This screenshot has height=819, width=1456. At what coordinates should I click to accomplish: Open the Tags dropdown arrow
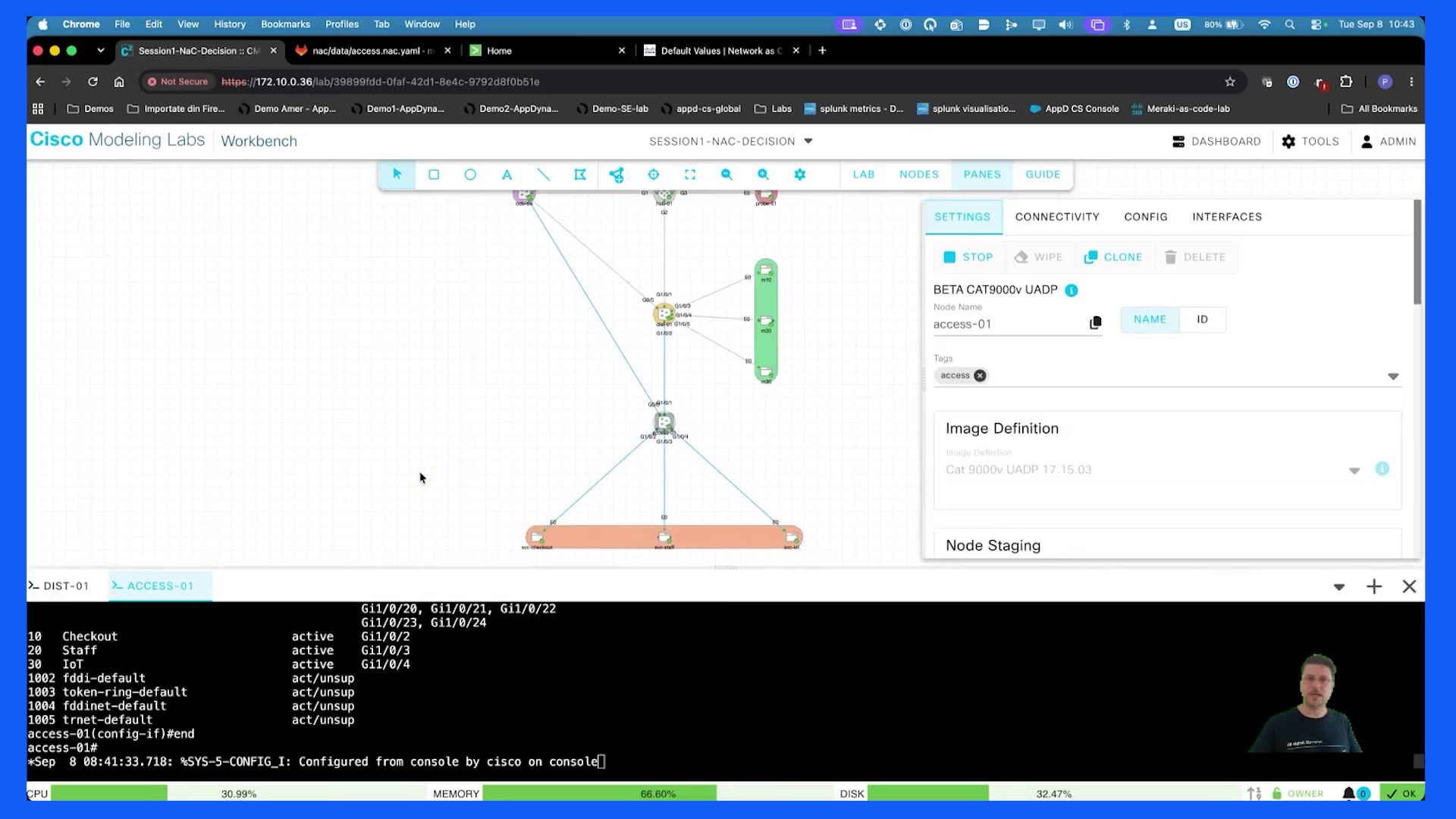pyautogui.click(x=1393, y=376)
